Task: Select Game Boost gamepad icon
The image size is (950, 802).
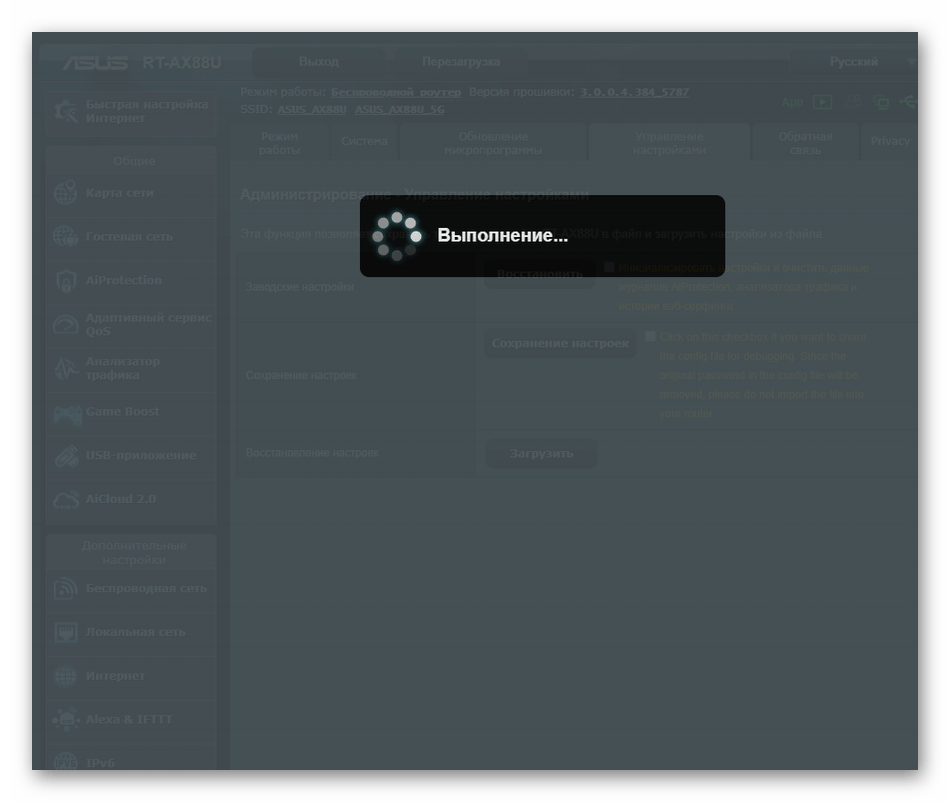Action: pyautogui.click(x=67, y=413)
